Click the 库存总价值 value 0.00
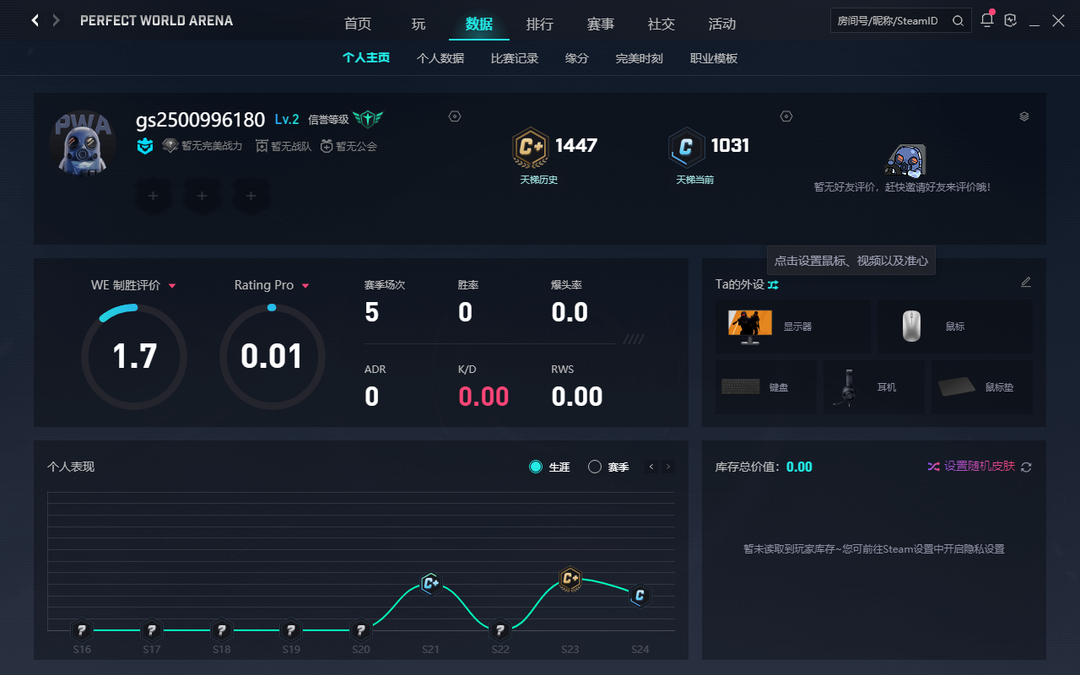The height and width of the screenshot is (675, 1080). (799, 467)
